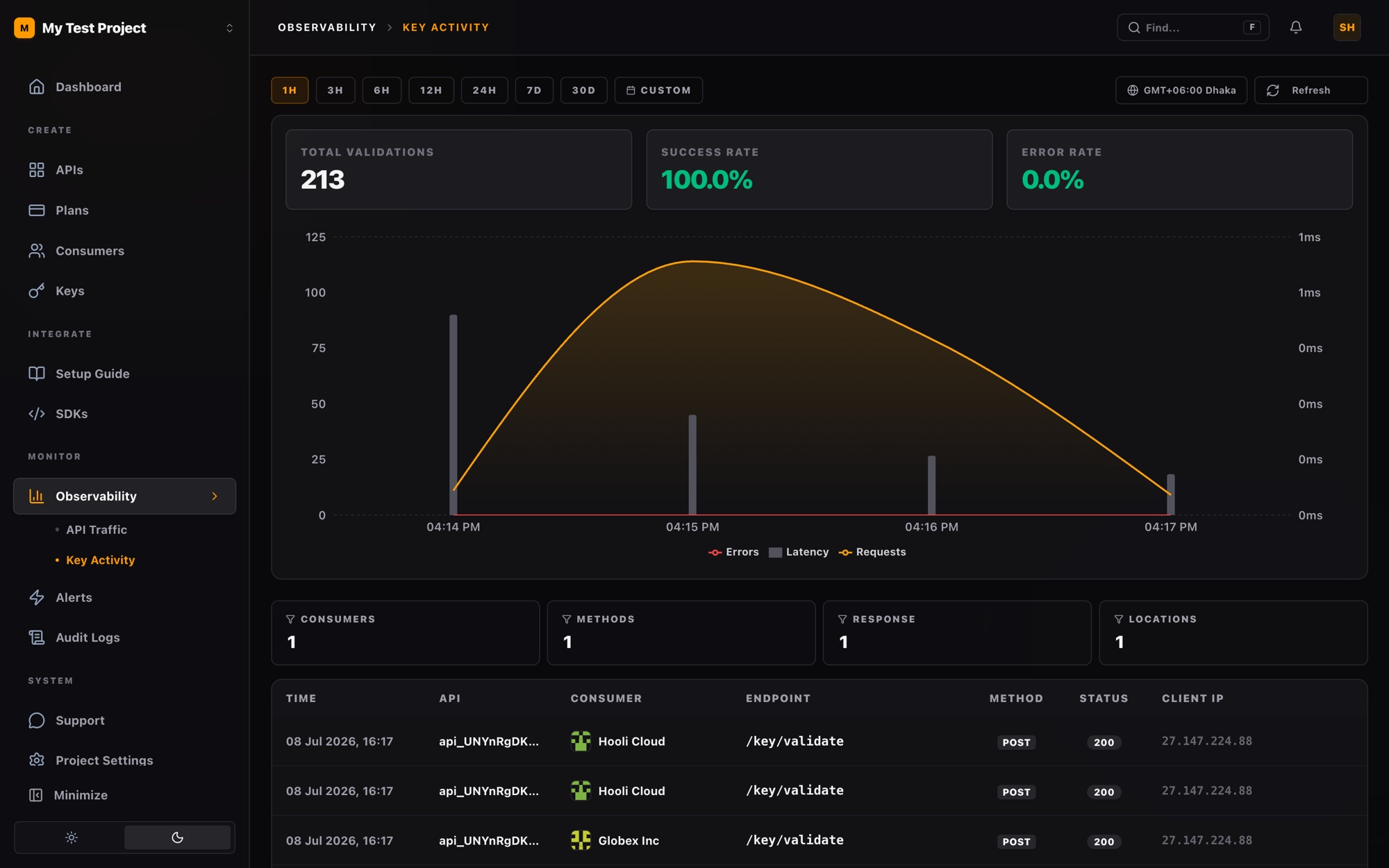The image size is (1389, 868).
Task: Collapse Observability with its chevron arrow
Action: (215, 496)
